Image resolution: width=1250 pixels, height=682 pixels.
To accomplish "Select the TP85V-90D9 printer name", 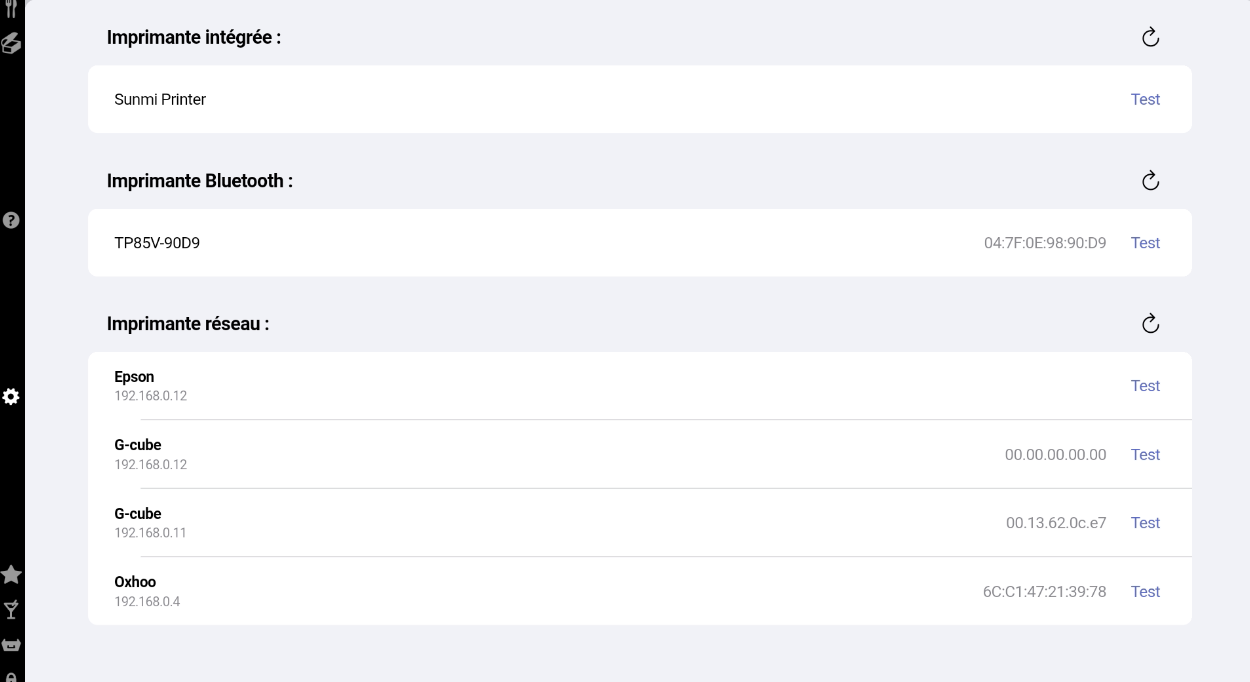I will (157, 243).
